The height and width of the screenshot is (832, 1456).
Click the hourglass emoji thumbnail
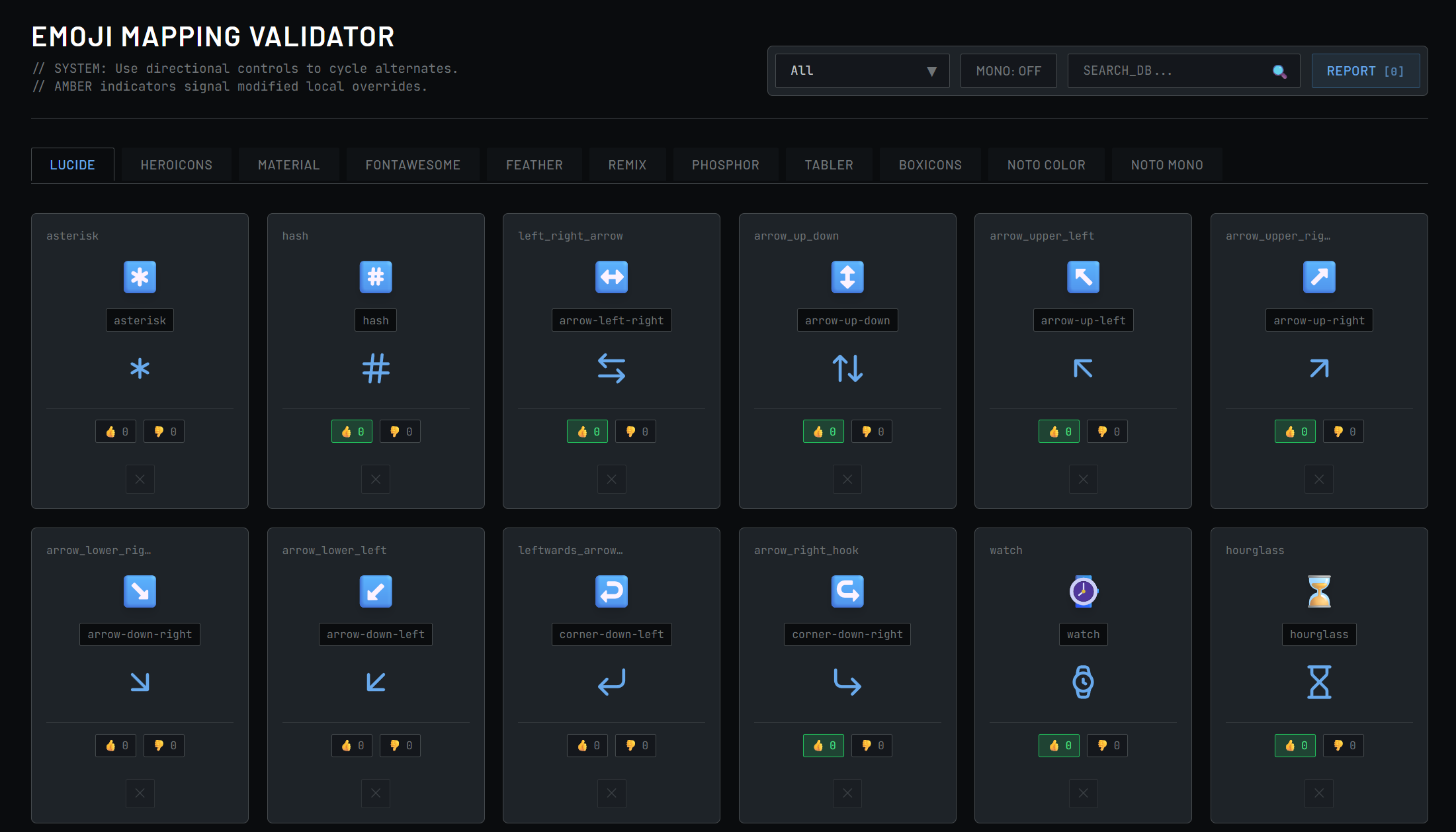coord(1318,591)
